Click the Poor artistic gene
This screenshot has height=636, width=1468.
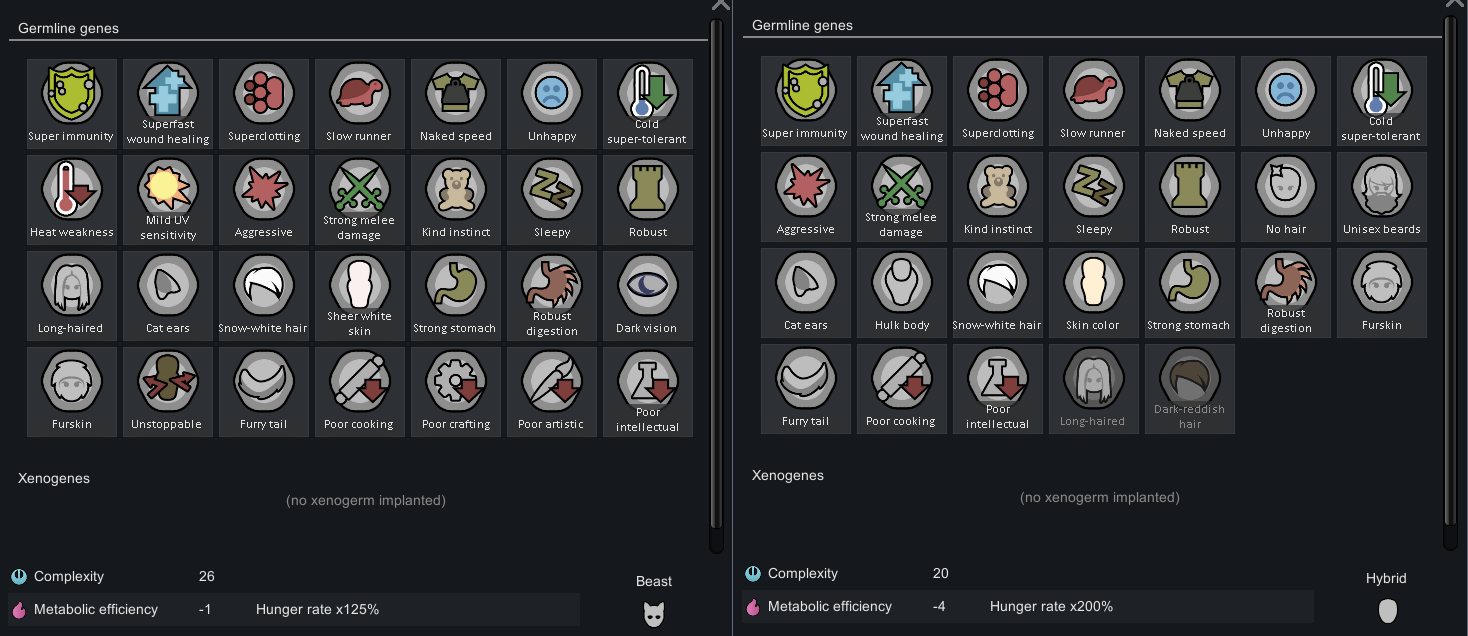point(552,392)
